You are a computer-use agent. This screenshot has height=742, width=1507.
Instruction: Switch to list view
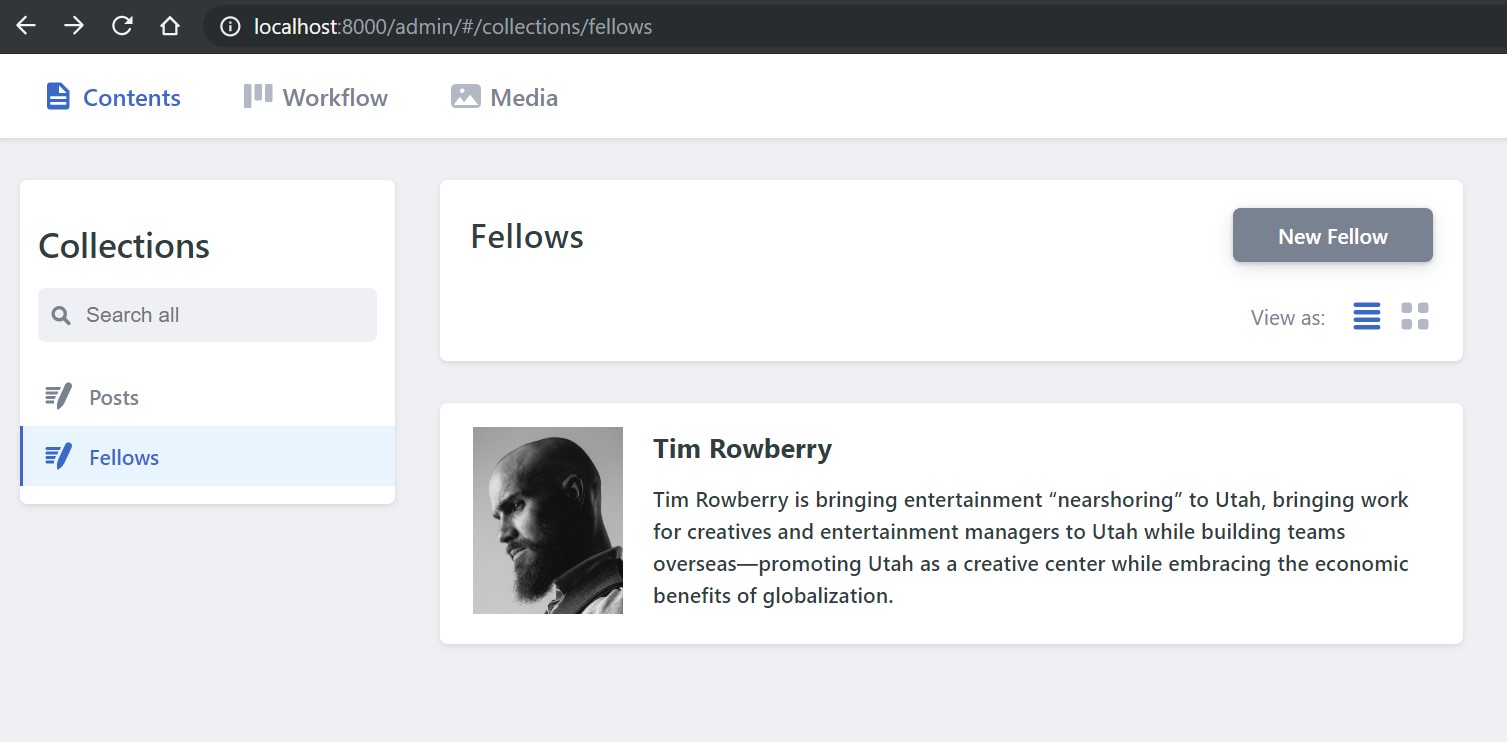click(x=1367, y=316)
